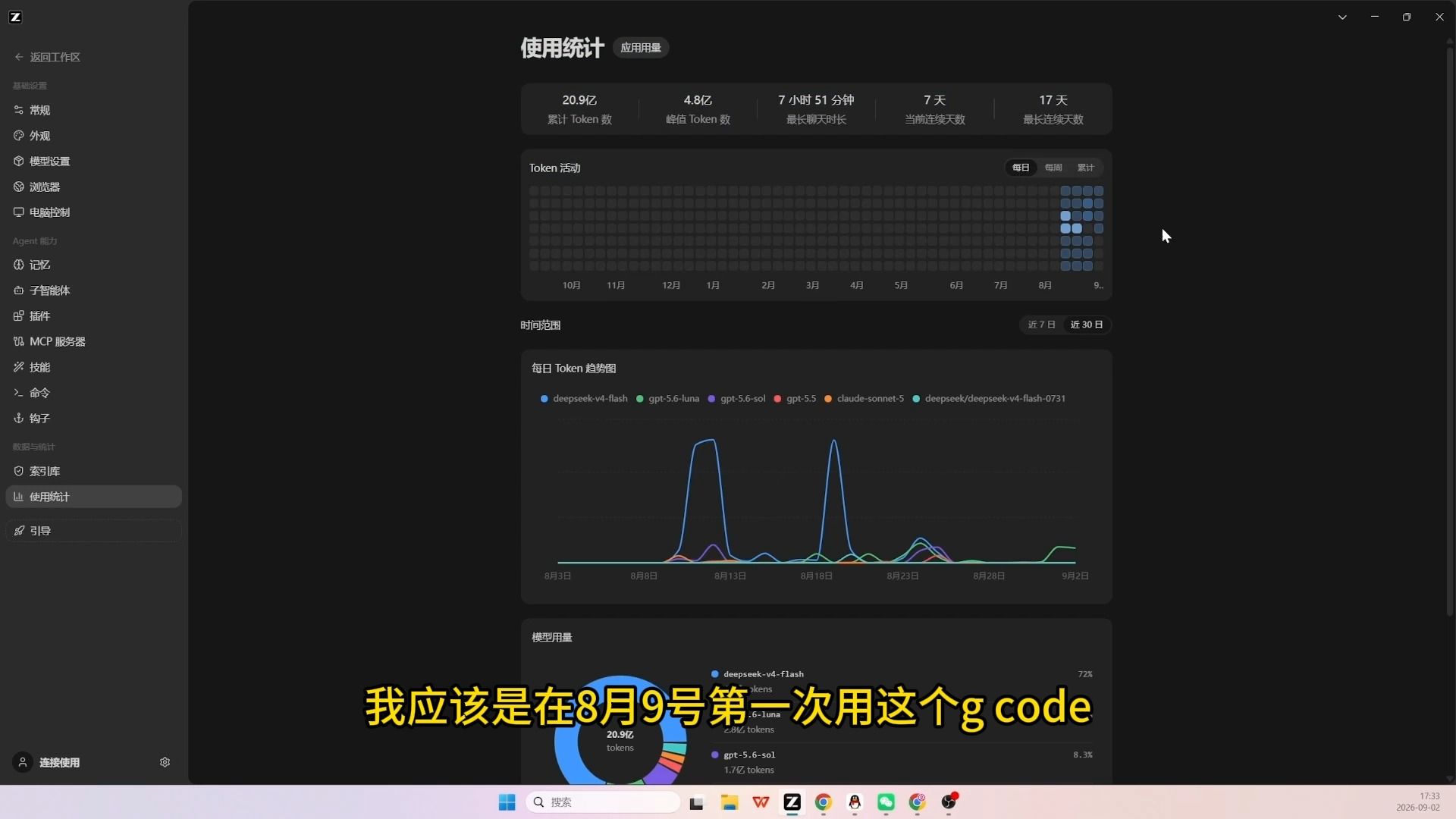Click the 应用用量 badge

pyautogui.click(x=641, y=48)
